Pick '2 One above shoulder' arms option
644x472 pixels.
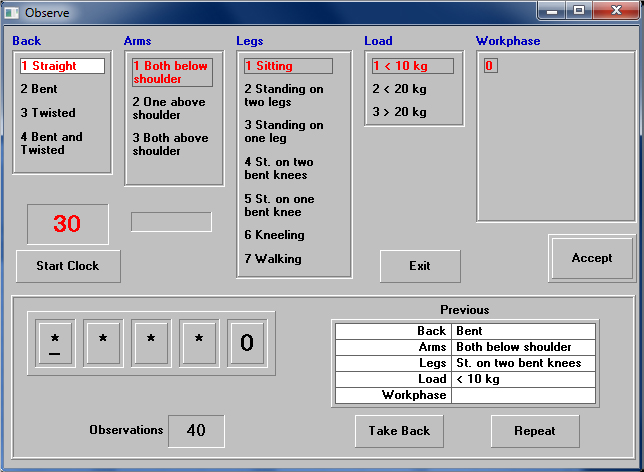[169, 108]
